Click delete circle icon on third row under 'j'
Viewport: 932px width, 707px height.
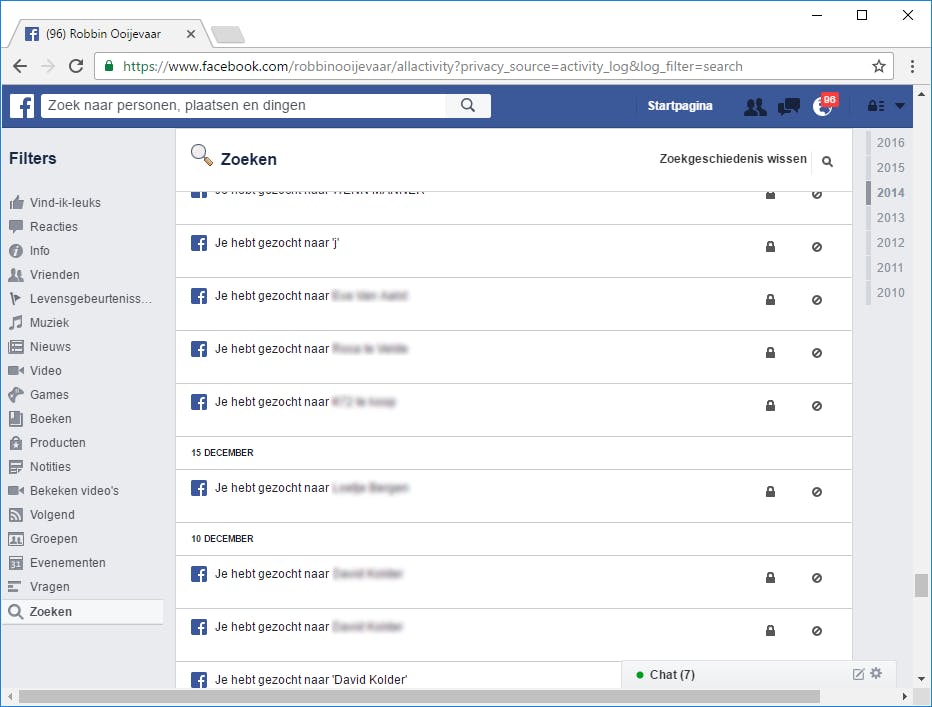[817, 406]
